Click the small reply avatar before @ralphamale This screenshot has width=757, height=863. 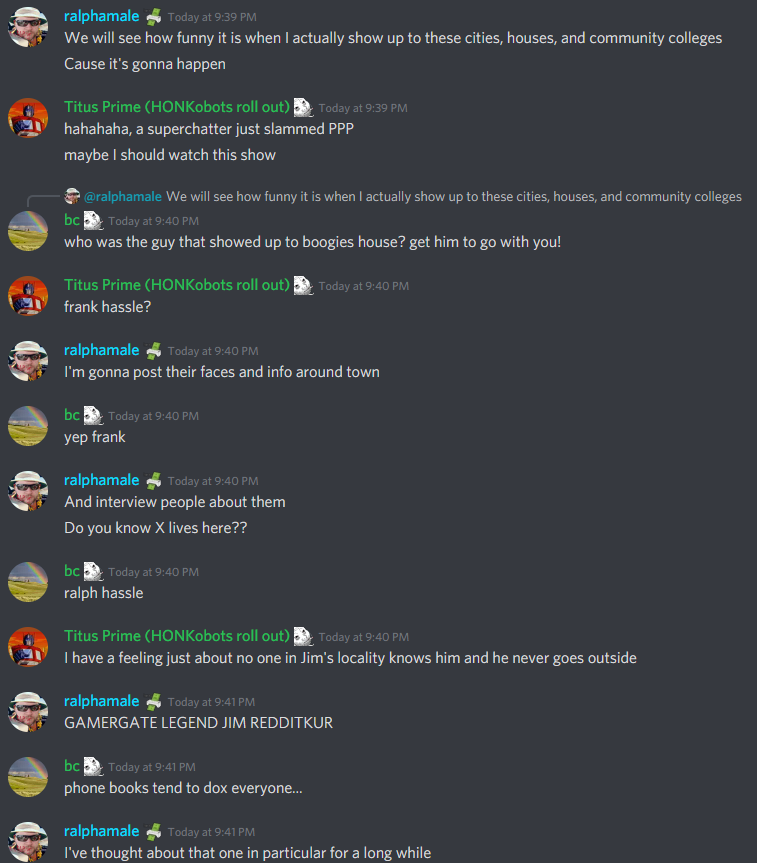pos(72,196)
